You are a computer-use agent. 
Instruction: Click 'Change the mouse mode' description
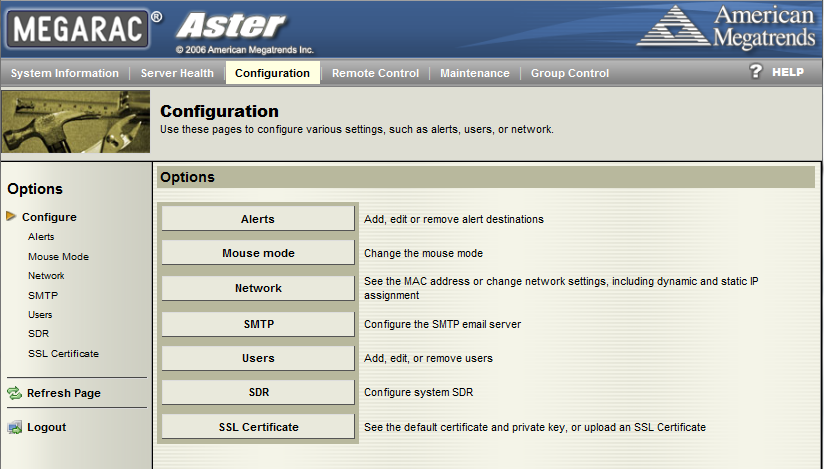(424, 253)
